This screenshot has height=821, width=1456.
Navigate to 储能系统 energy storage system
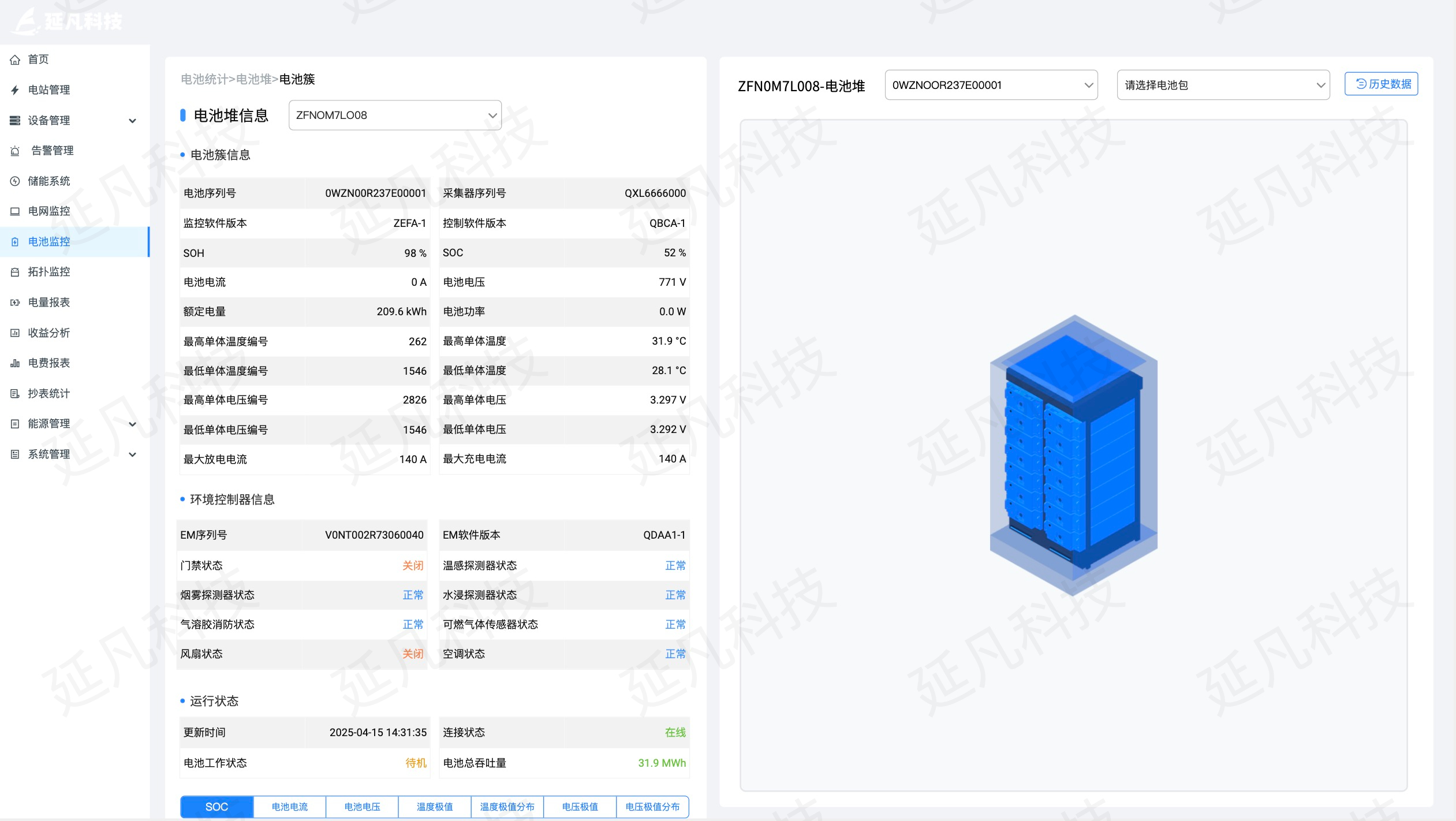[48, 181]
